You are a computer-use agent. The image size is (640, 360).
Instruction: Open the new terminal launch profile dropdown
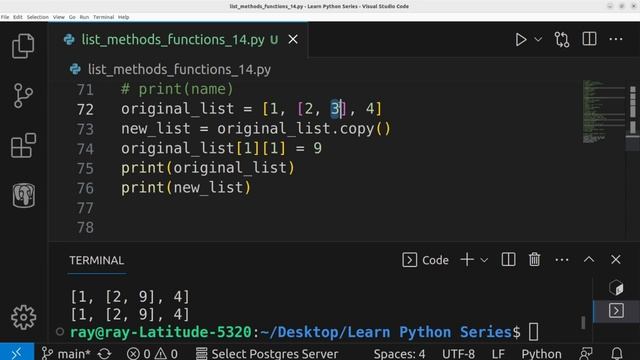[x=484, y=260]
